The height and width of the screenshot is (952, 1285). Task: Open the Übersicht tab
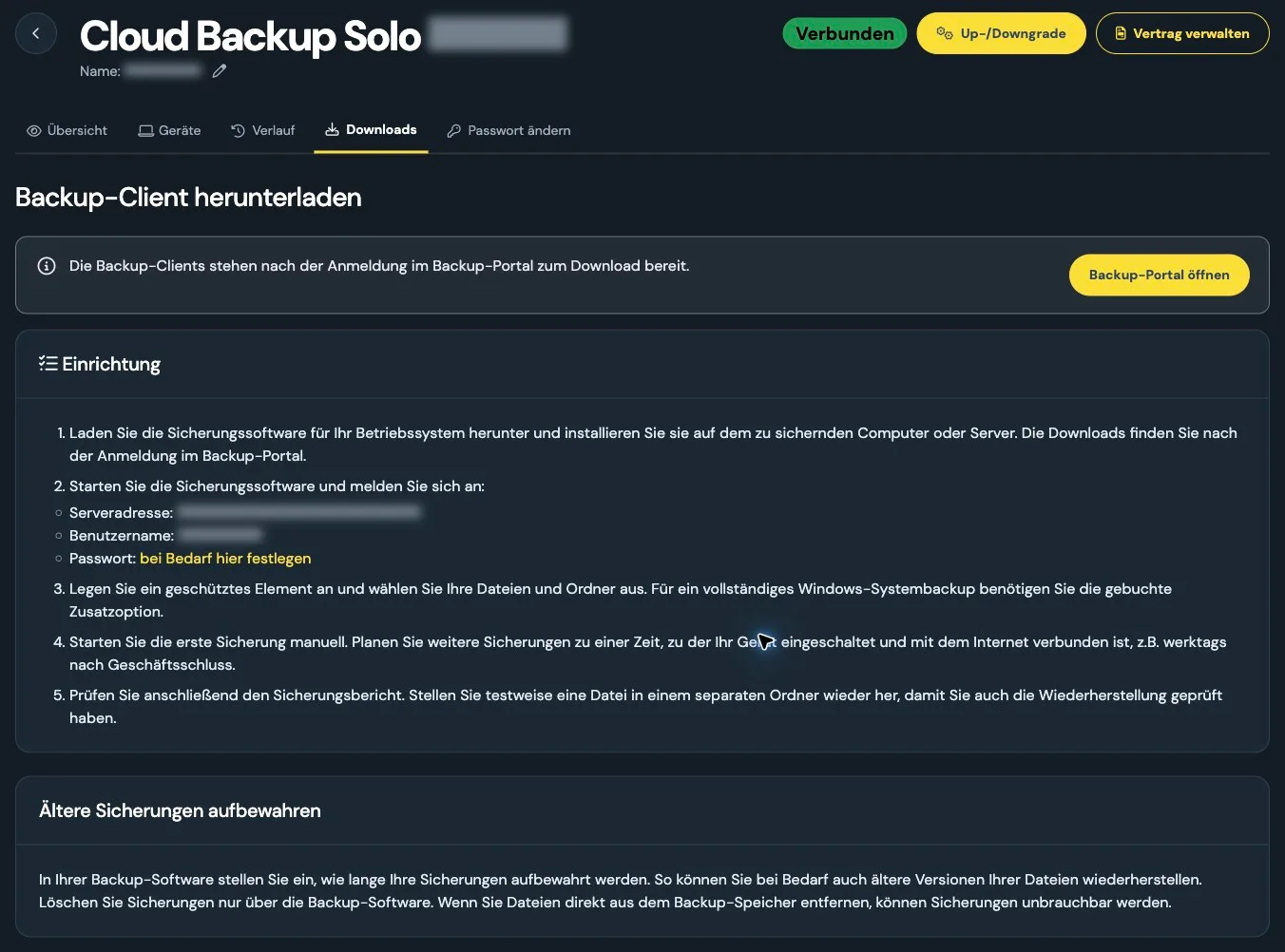pos(67,130)
